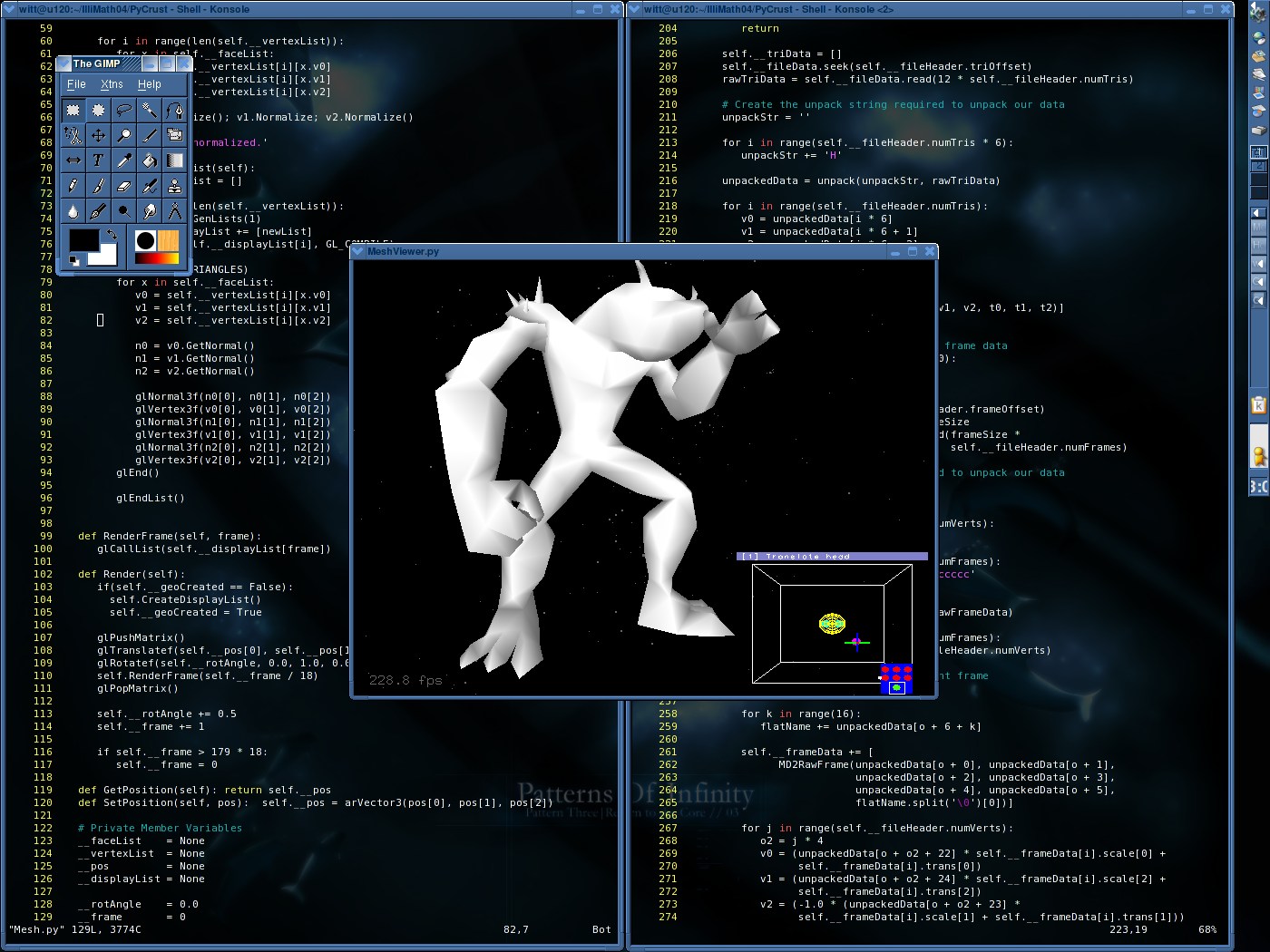The width and height of the screenshot is (1270, 952).
Task: Click the Color Picker eyedropper tool
Action: (x=123, y=160)
